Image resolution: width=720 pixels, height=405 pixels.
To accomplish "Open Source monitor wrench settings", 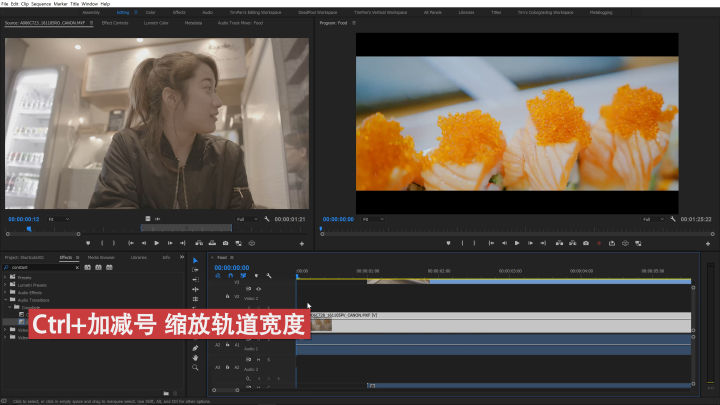I will click(267, 219).
